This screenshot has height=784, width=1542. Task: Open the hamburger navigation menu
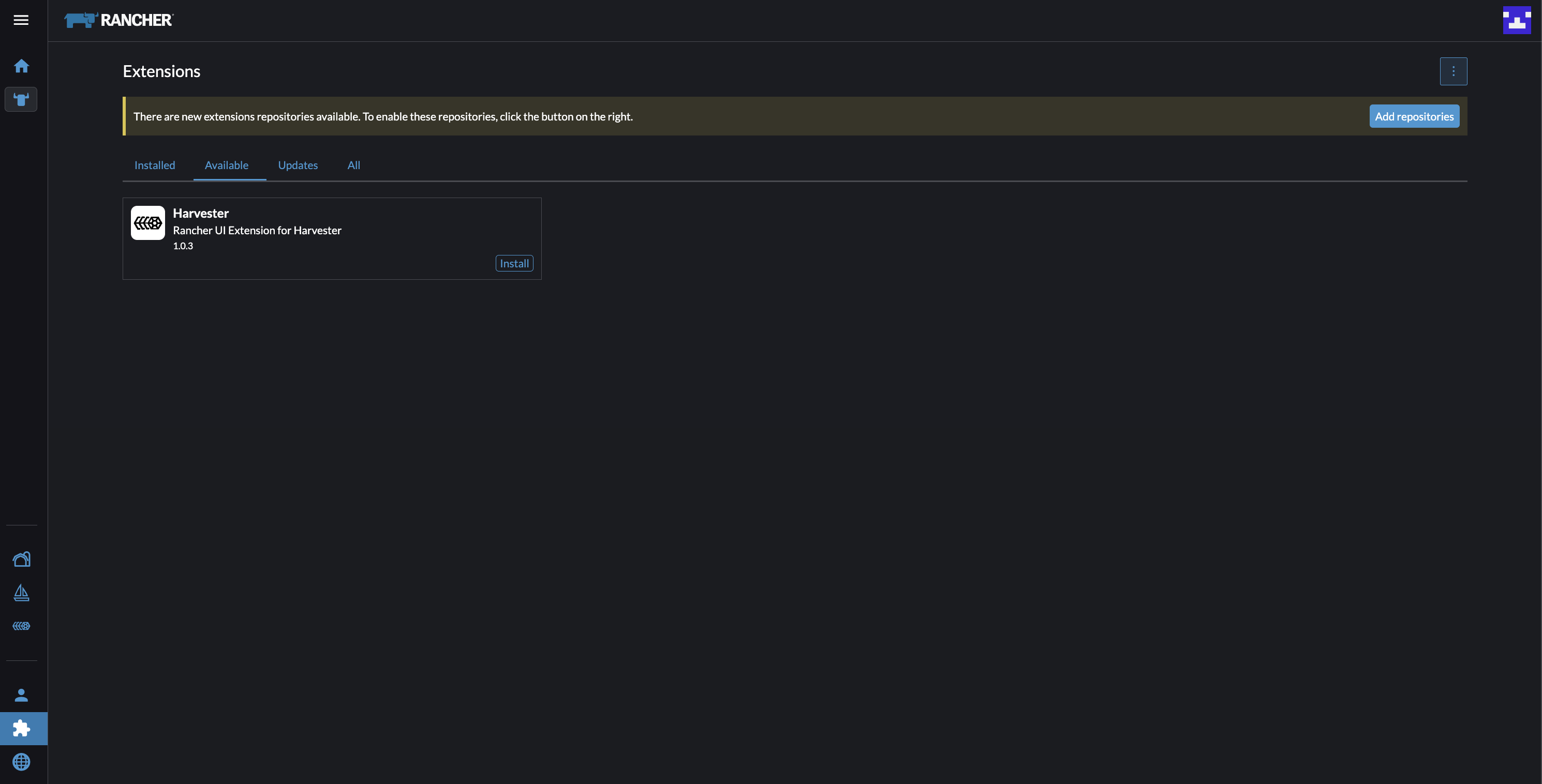click(20, 20)
